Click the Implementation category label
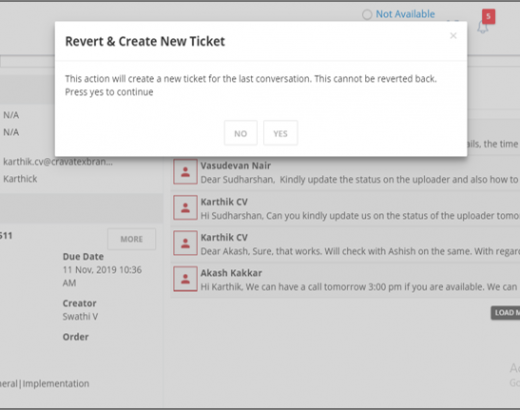The height and width of the screenshot is (410, 520). pyautogui.click(x=56, y=384)
